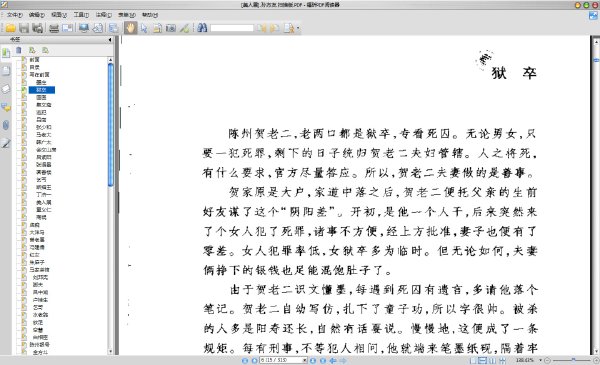This screenshot has height=365, width=600.
Task: Open the 编辑 menu
Action: (x=36, y=15)
